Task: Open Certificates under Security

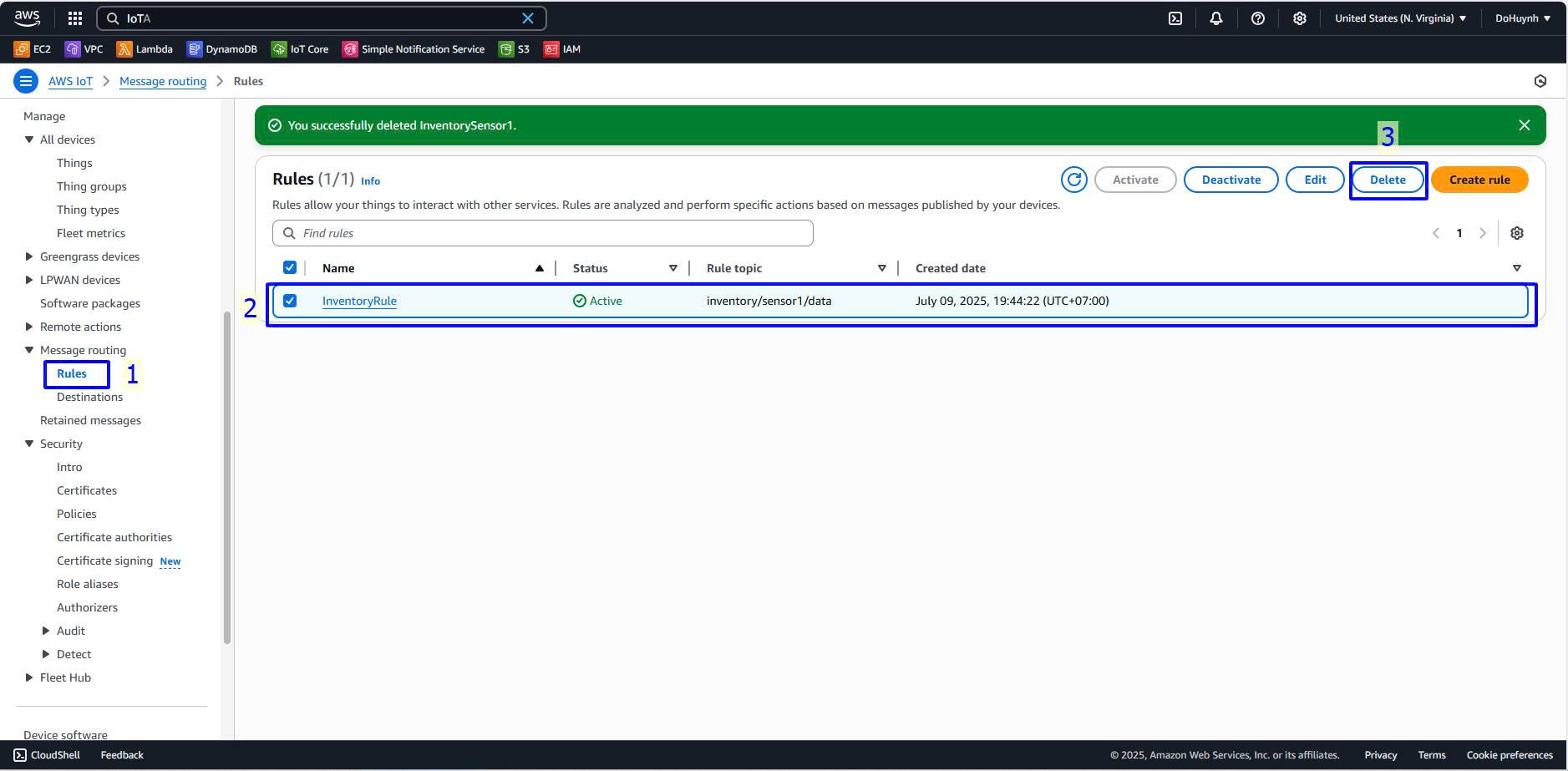Action: 86,490
